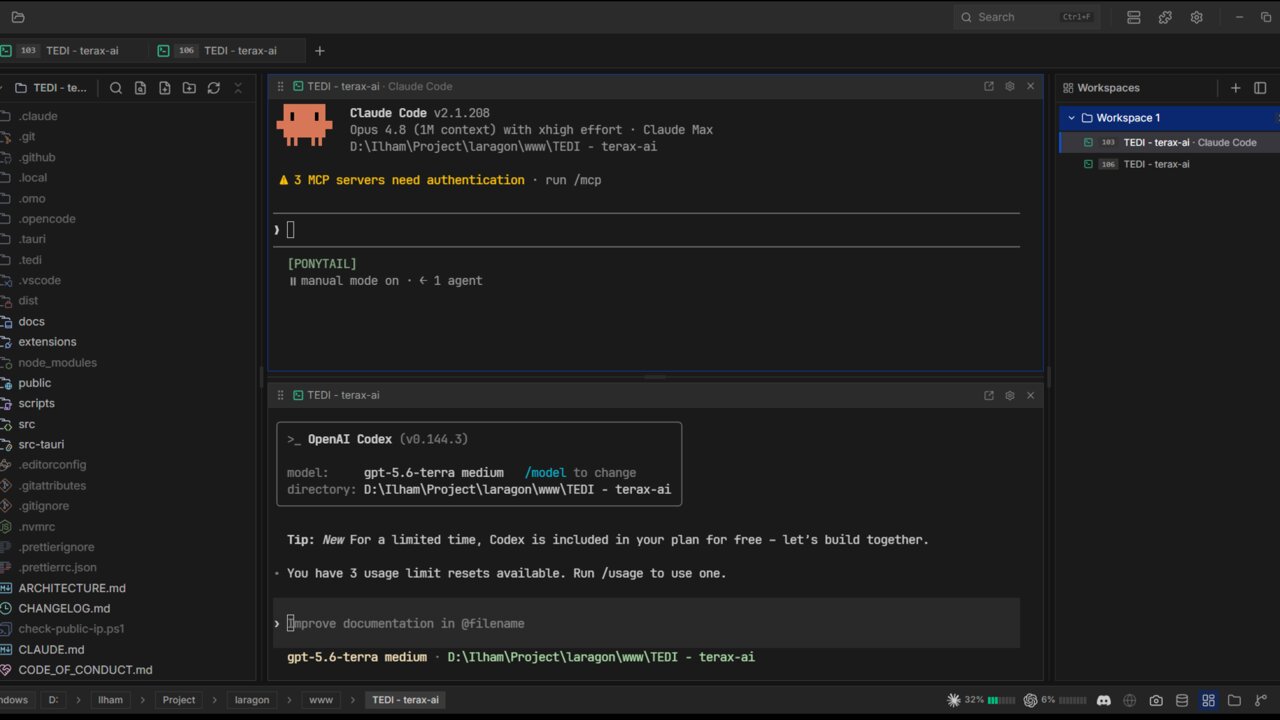
Task: Open the extensions puzzle-piece icon
Action: (1165, 17)
